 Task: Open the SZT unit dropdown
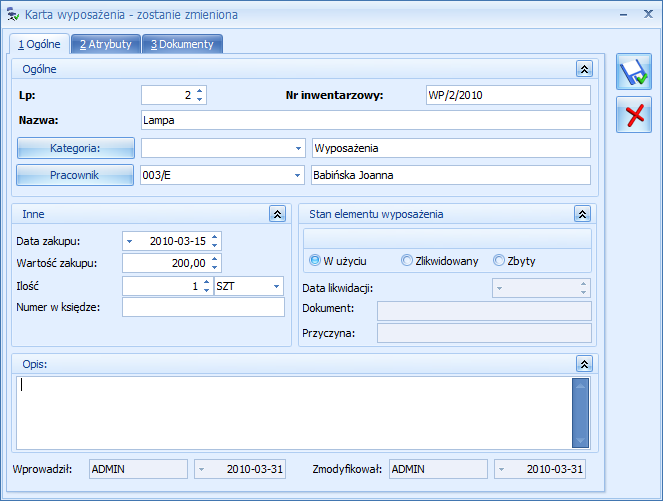[x=277, y=286]
